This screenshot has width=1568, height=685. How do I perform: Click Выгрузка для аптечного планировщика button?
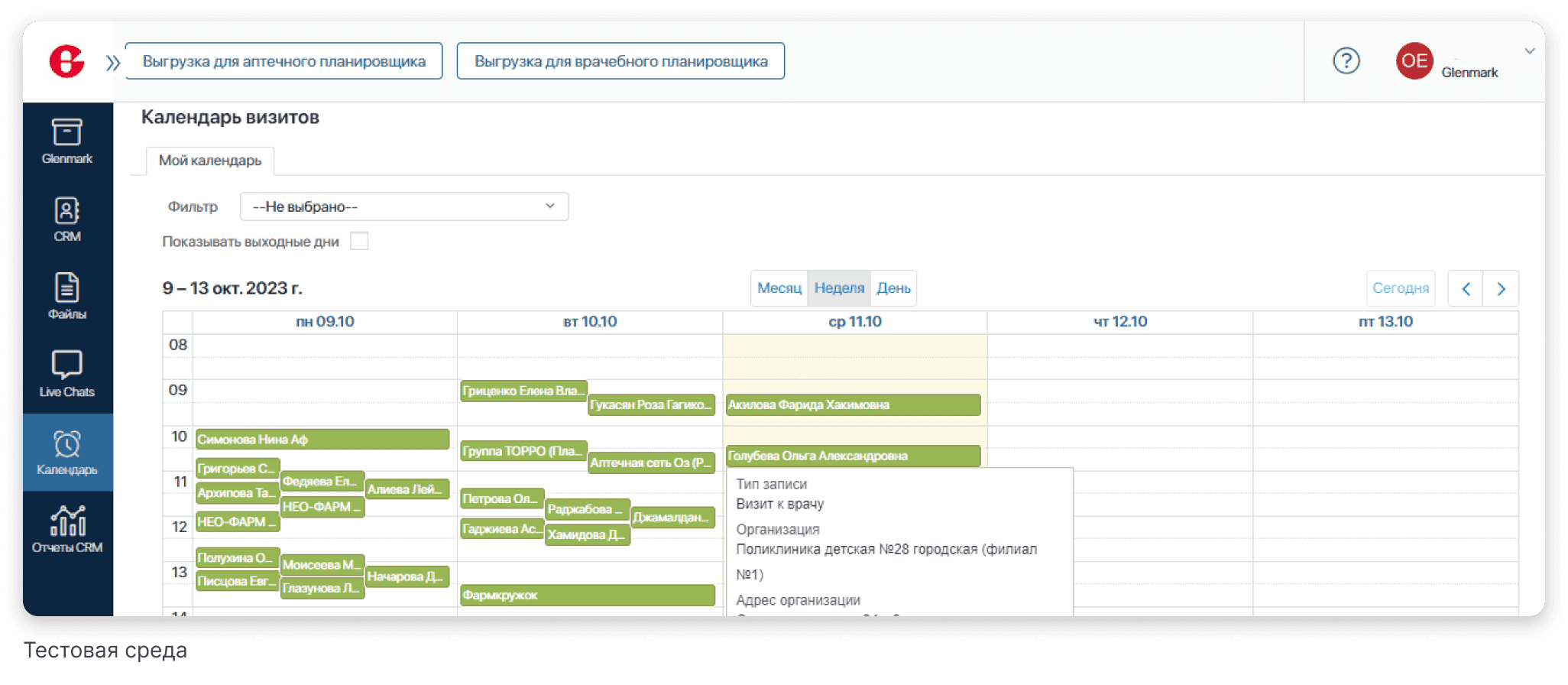tap(283, 61)
